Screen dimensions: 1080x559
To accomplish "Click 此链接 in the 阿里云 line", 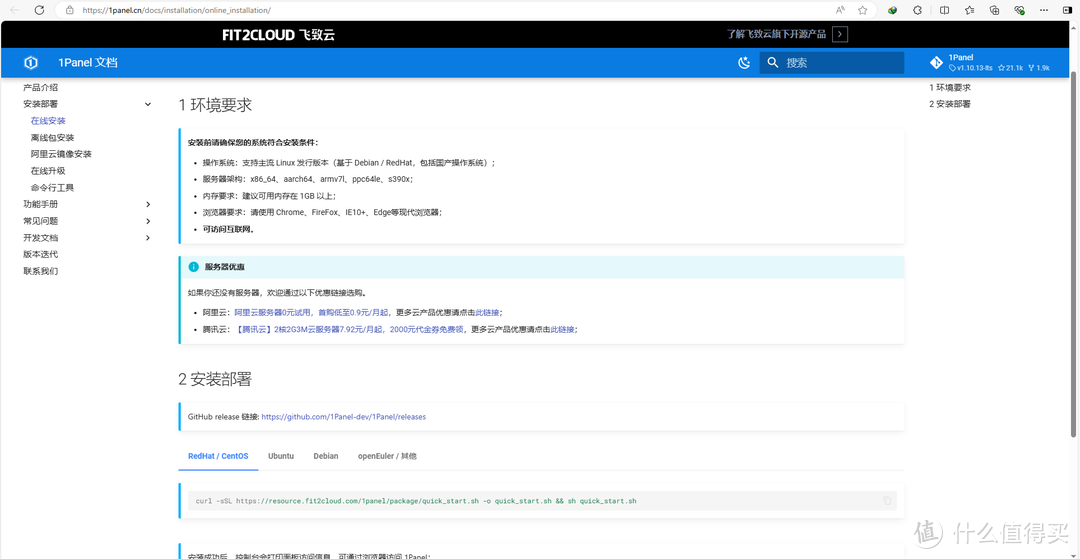I will point(487,312).
